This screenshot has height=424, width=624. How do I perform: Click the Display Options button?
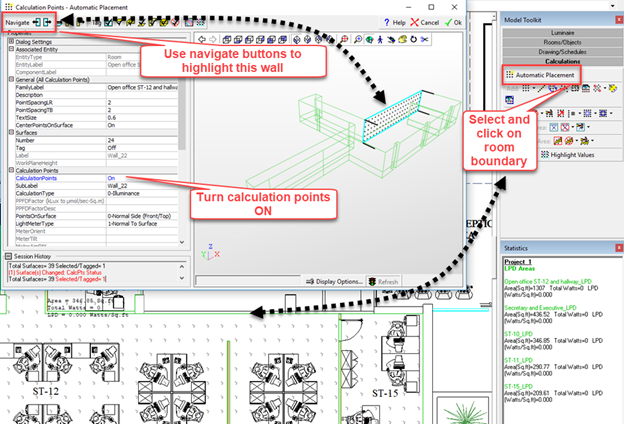tap(333, 282)
